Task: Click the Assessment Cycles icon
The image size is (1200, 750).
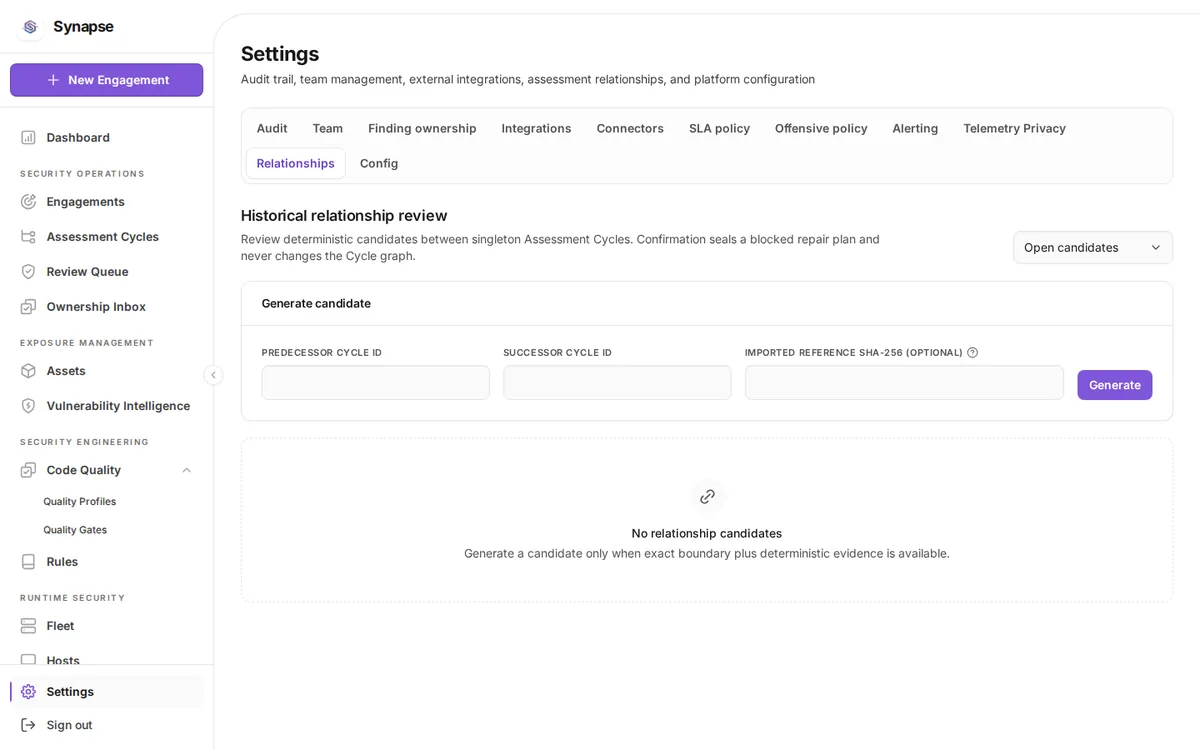Action: coord(28,236)
